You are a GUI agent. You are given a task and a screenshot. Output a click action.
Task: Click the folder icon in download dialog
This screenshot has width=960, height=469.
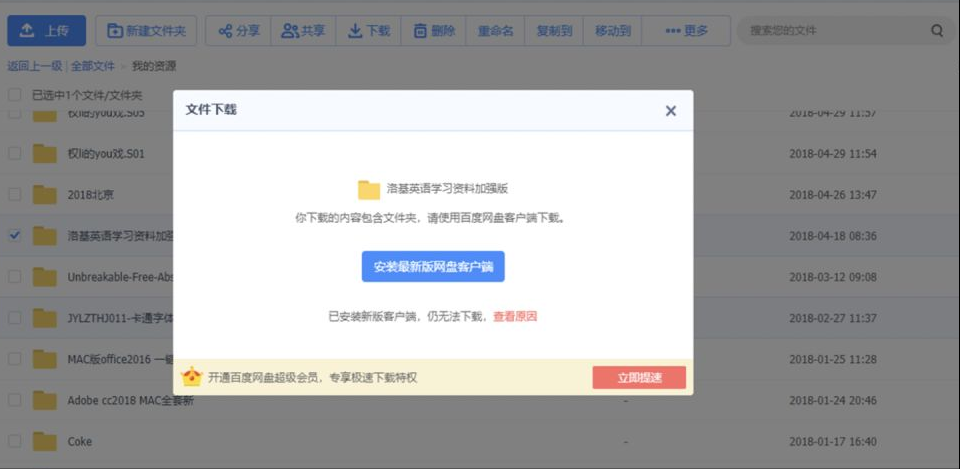[369, 190]
